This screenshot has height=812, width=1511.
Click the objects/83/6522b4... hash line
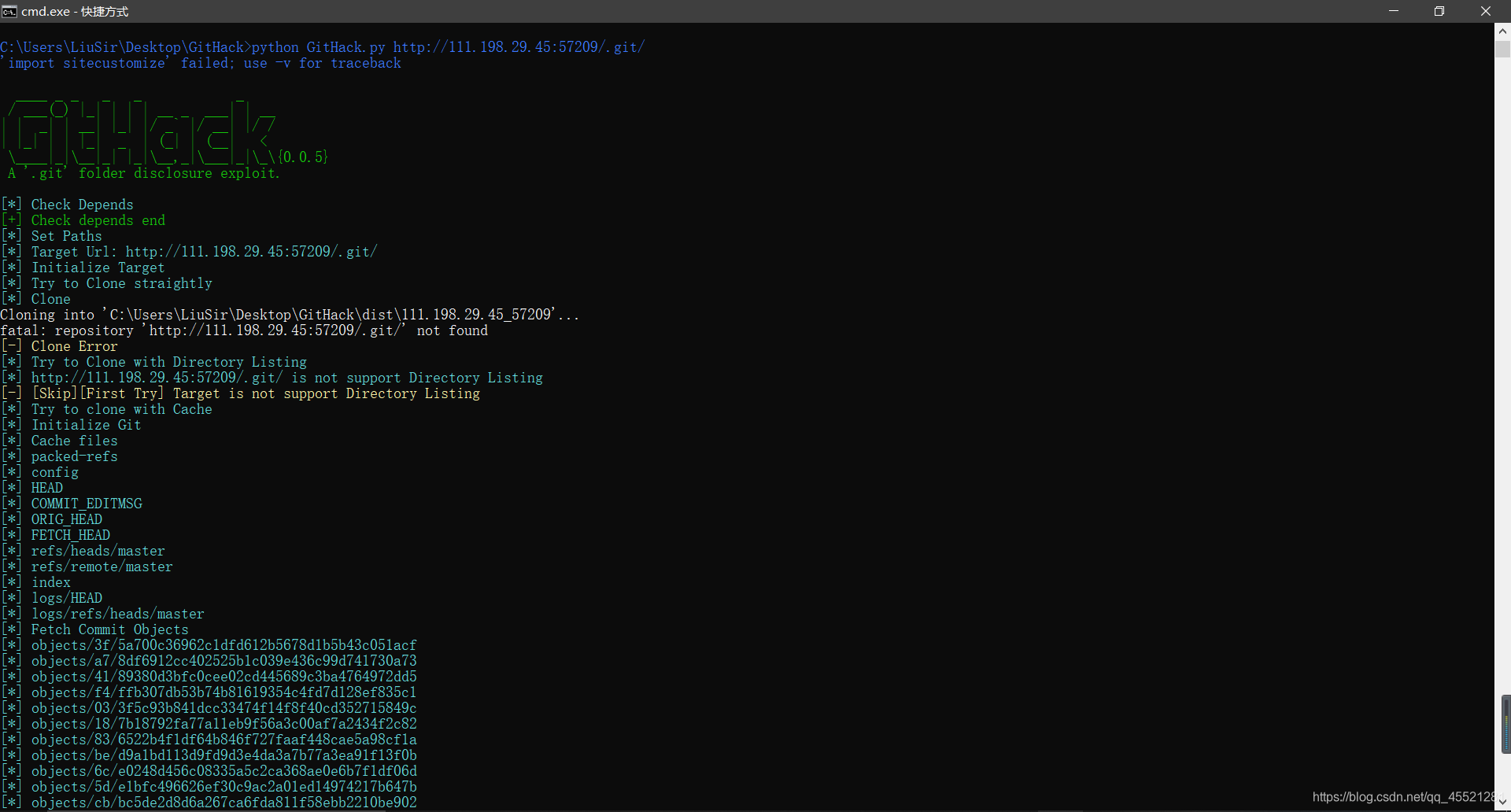pos(209,740)
